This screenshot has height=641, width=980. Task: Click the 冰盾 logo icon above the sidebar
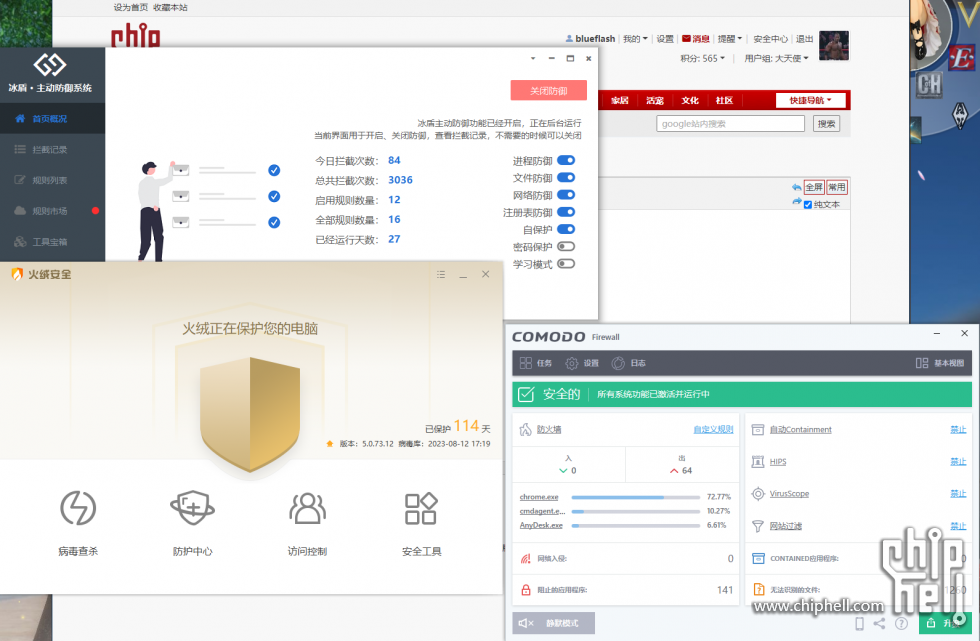50,64
